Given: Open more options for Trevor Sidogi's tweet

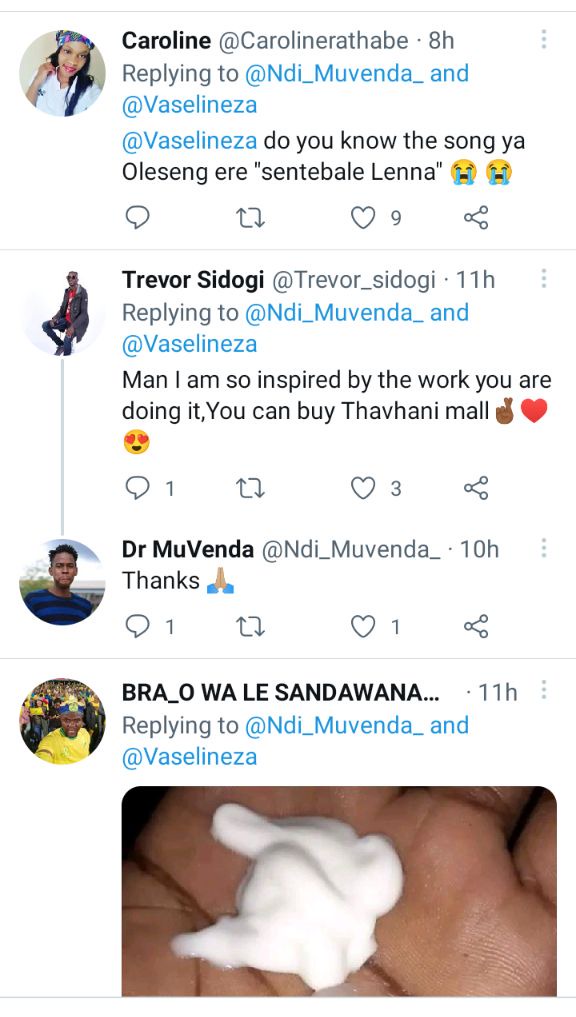Looking at the screenshot, I should pyautogui.click(x=544, y=278).
